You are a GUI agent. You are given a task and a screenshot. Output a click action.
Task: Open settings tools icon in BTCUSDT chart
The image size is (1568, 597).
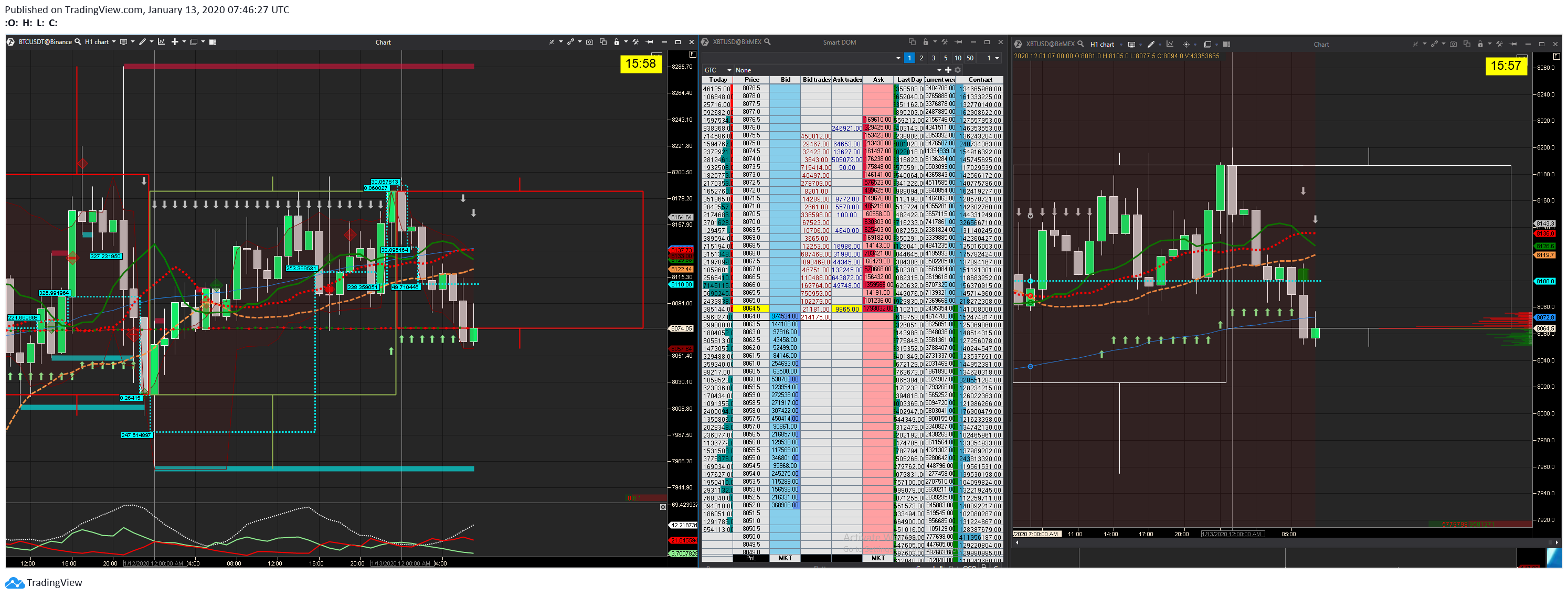click(636, 42)
